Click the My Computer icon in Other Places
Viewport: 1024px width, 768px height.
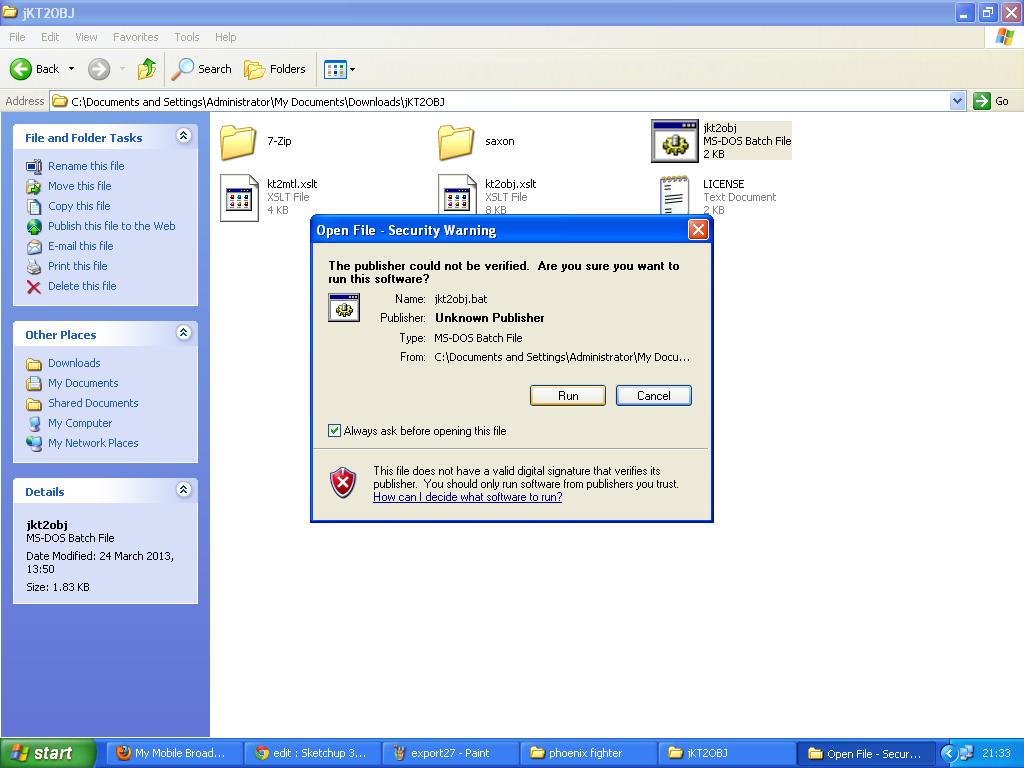[34, 423]
